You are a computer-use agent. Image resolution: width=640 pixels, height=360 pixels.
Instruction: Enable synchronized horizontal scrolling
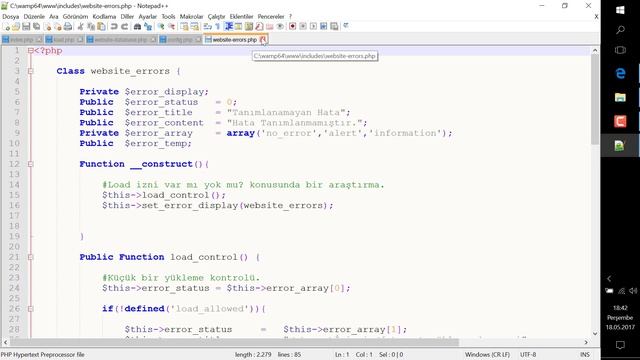coord(195,27)
